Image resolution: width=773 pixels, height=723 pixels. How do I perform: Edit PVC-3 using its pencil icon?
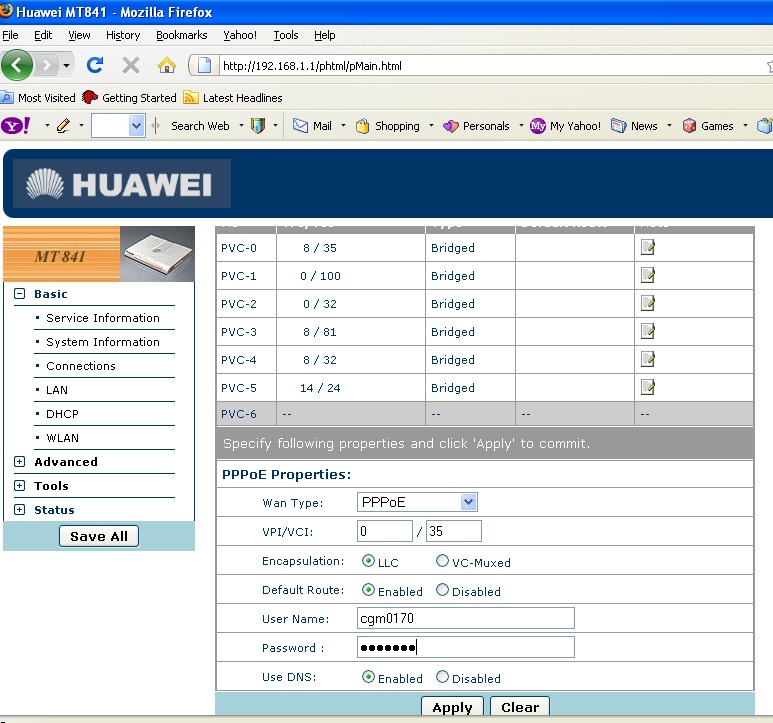648,331
